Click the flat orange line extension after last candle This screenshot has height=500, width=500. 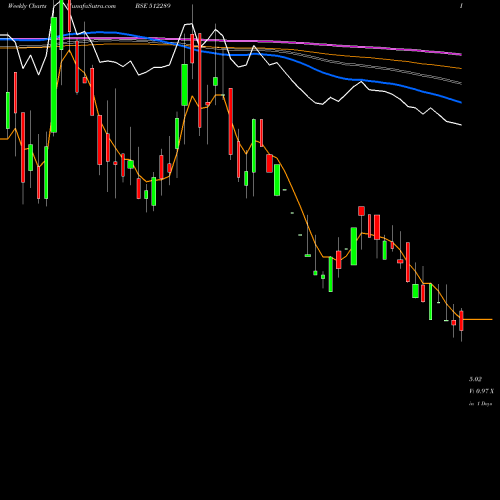pyautogui.click(x=478, y=319)
